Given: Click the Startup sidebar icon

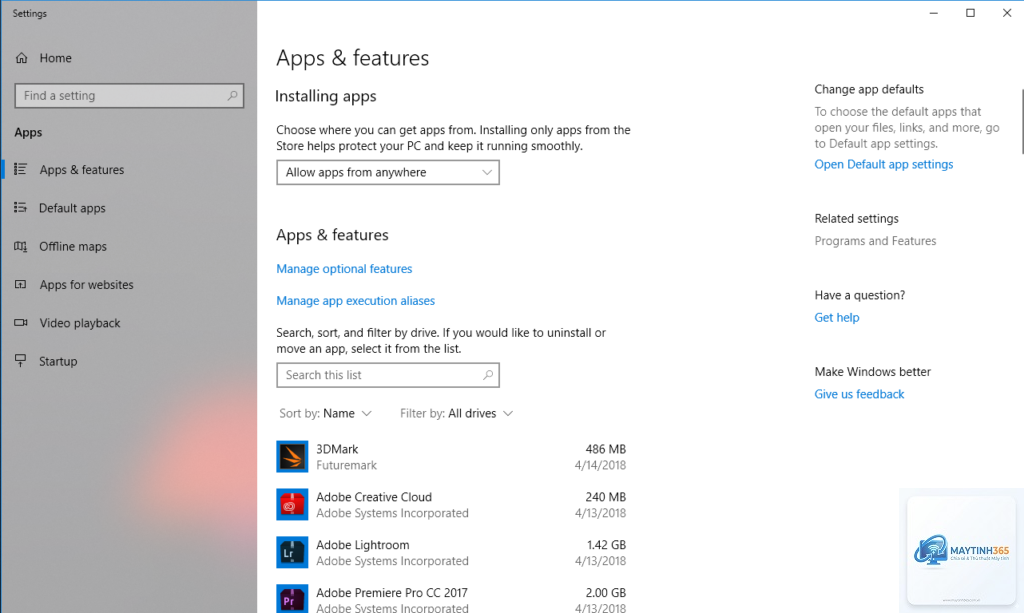Looking at the screenshot, I should tap(21, 361).
